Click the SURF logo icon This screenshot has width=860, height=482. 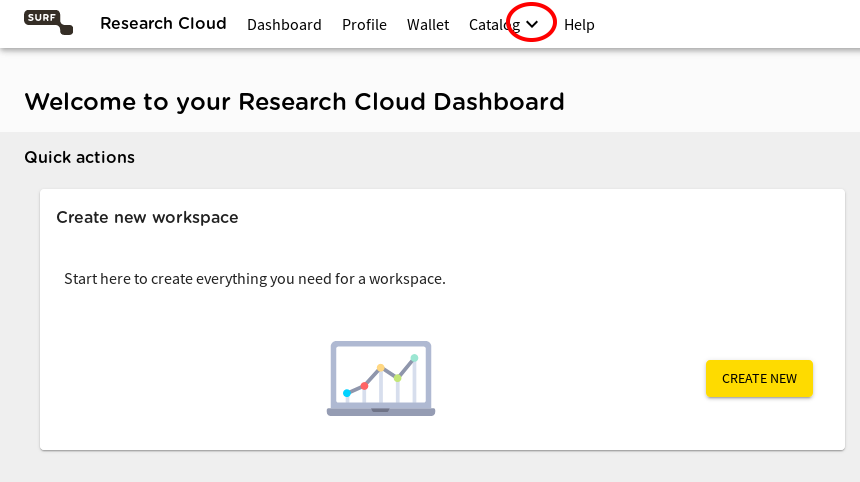click(48, 22)
